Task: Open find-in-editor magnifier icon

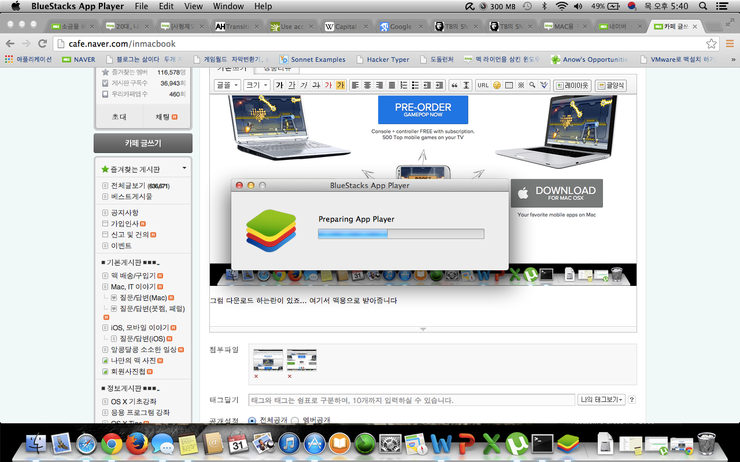Action: (x=532, y=85)
